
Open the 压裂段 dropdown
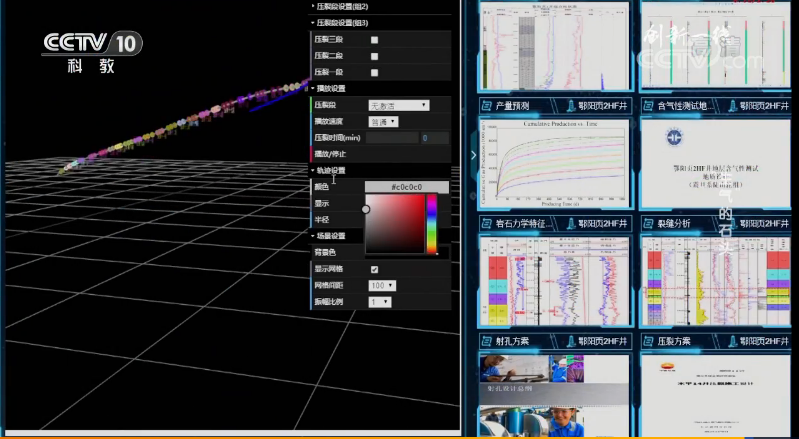click(x=399, y=105)
